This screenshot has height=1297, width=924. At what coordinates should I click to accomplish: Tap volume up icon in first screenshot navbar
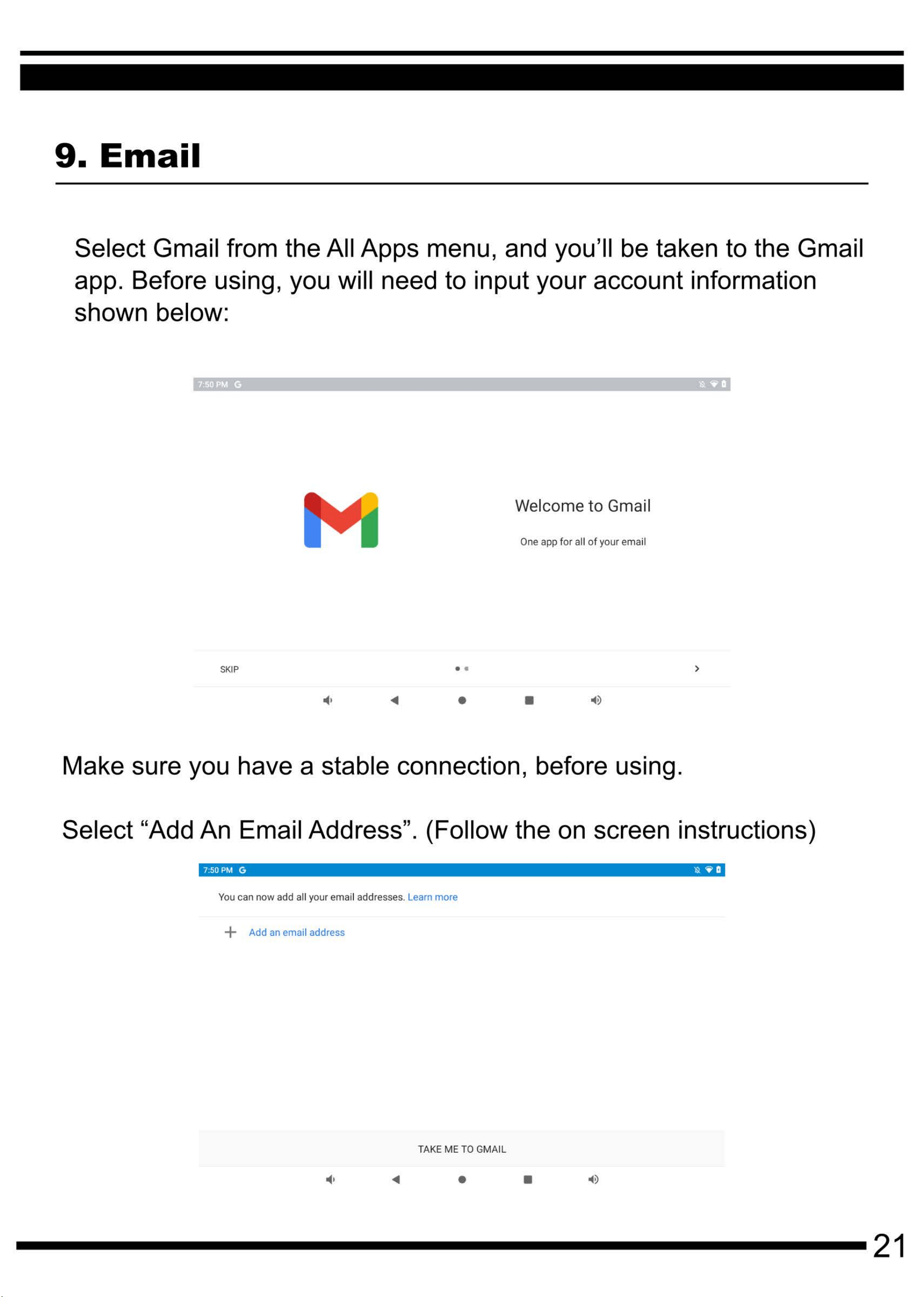(596, 700)
